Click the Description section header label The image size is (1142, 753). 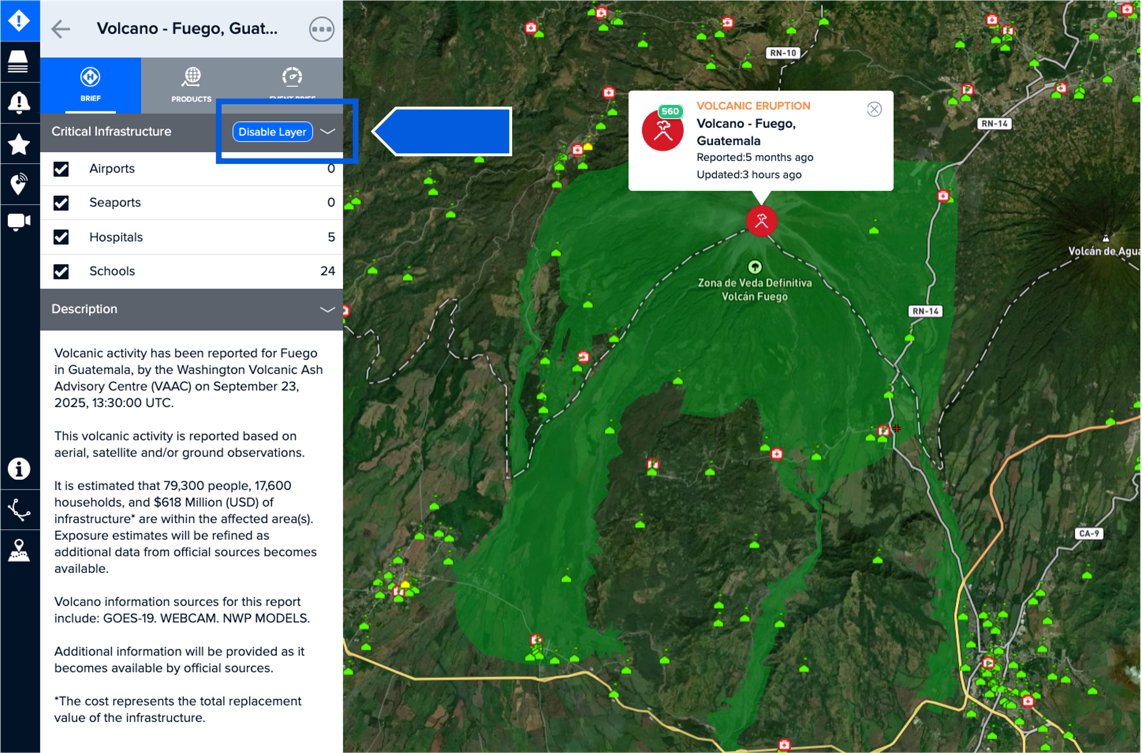pyautogui.click(x=84, y=310)
